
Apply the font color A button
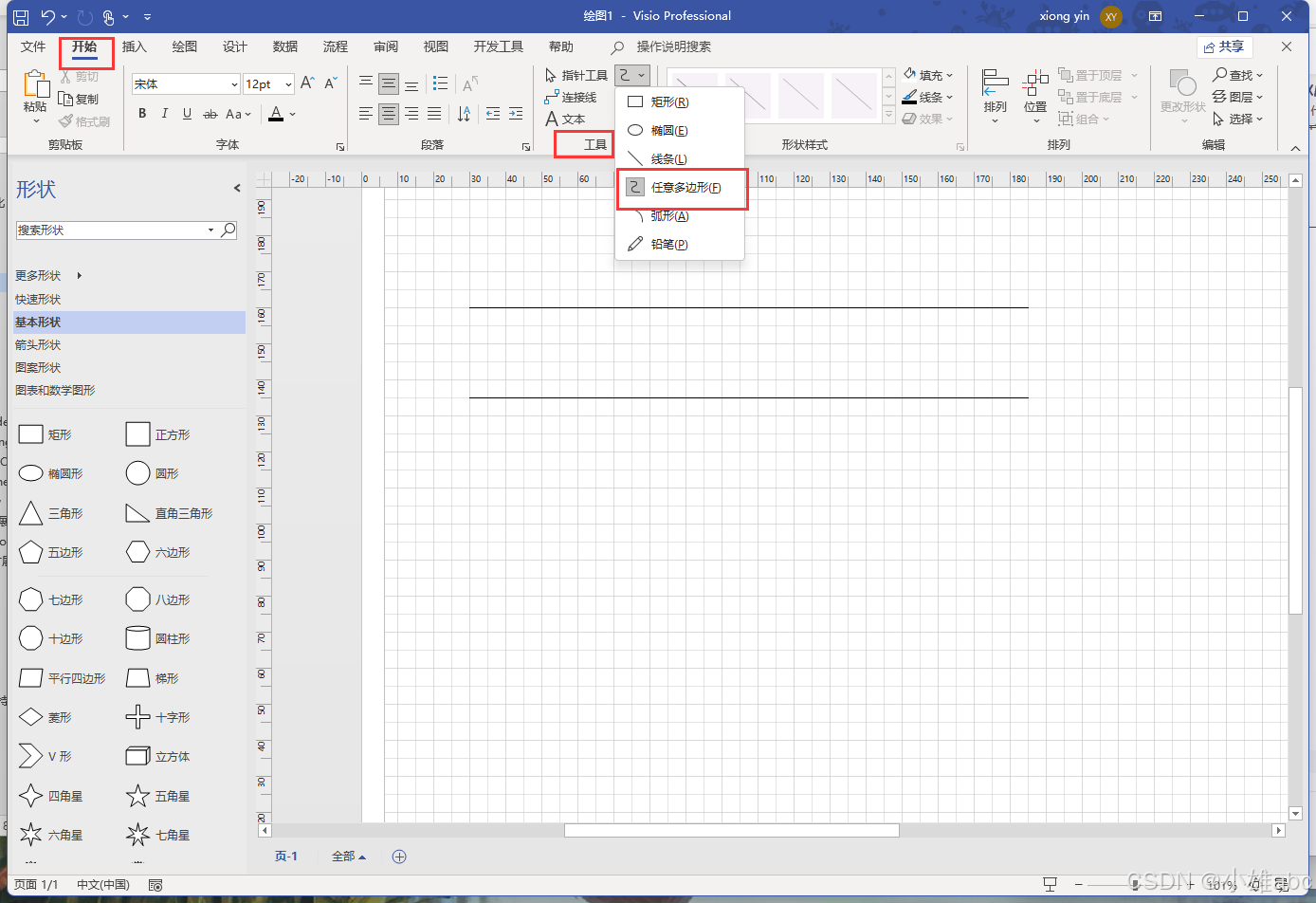click(276, 114)
